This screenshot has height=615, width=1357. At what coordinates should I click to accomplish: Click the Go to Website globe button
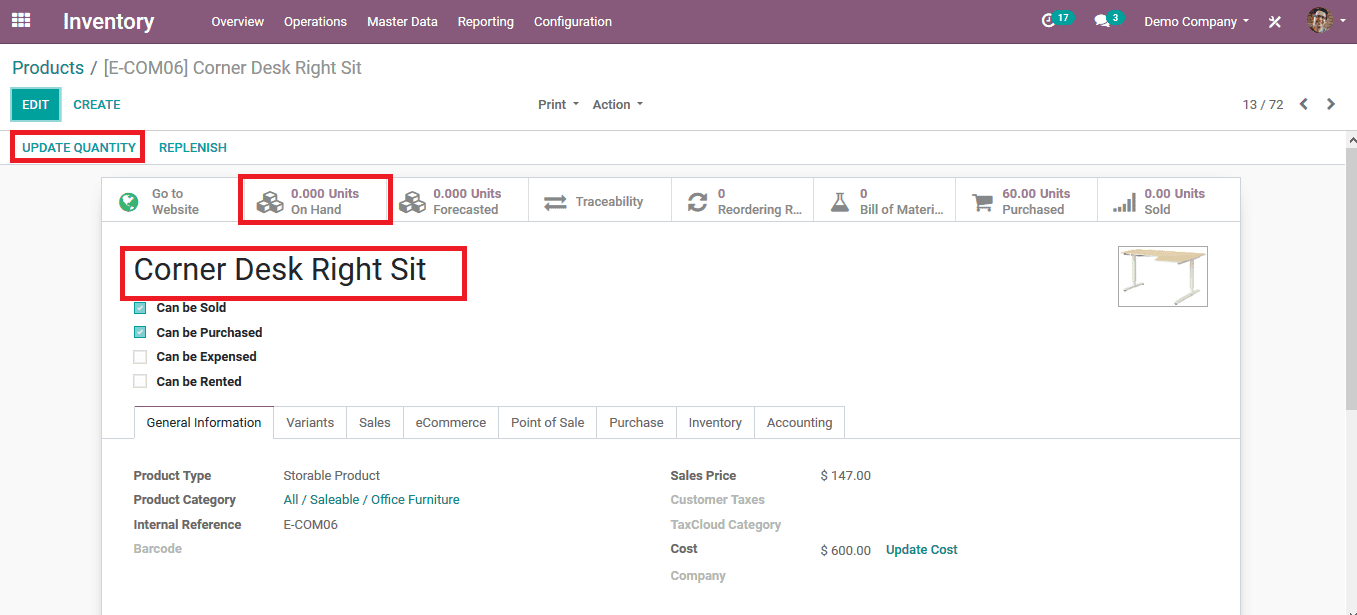point(174,201)
